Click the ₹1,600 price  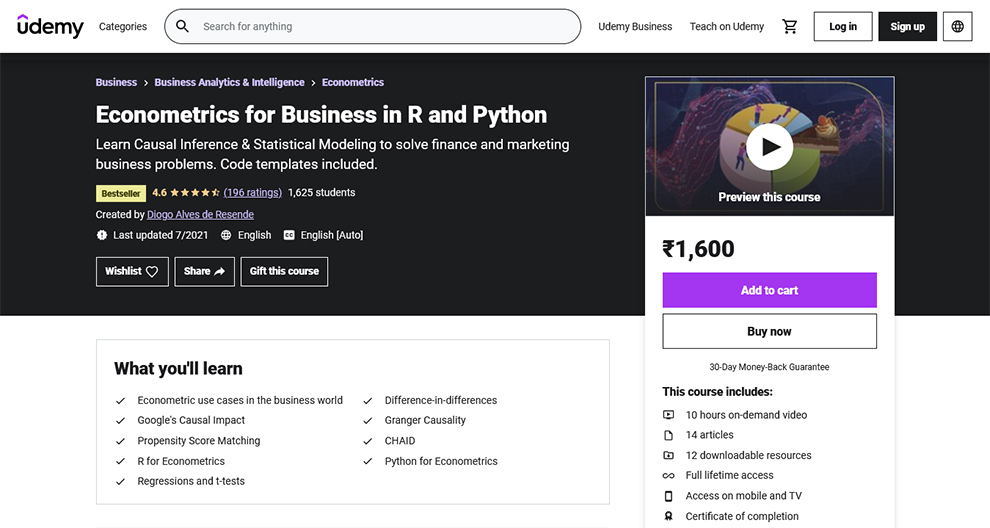point(698,249)
